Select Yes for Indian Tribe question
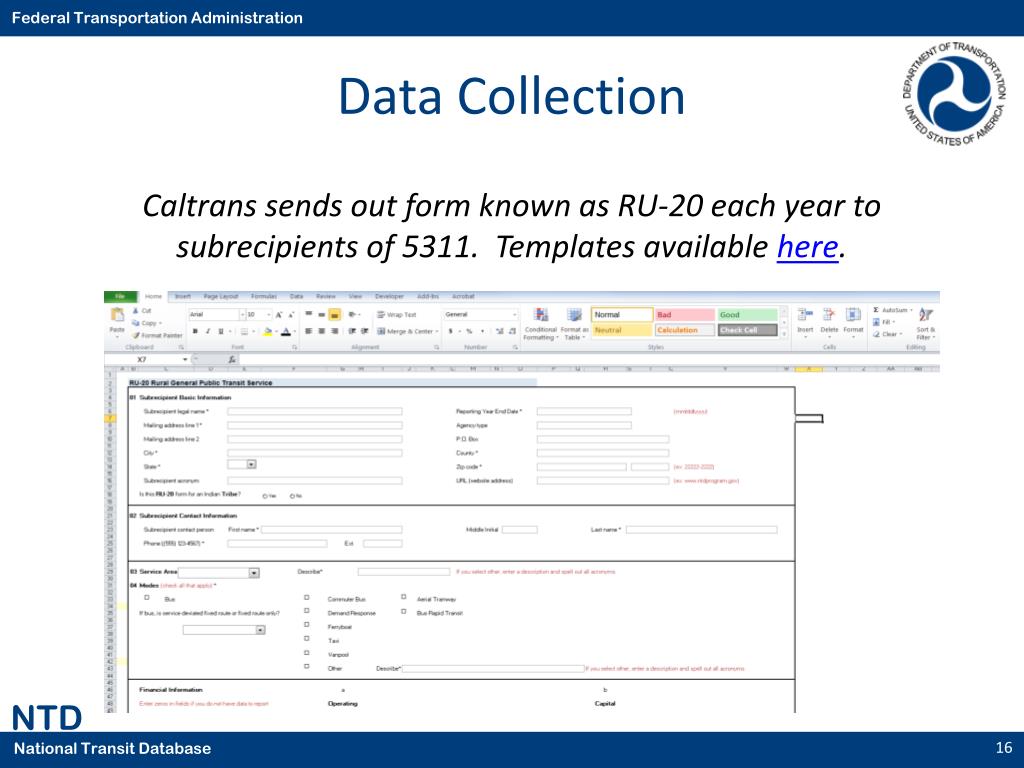Image resolution: width=1024 pixels, height=768 pixels. [265, 496]
